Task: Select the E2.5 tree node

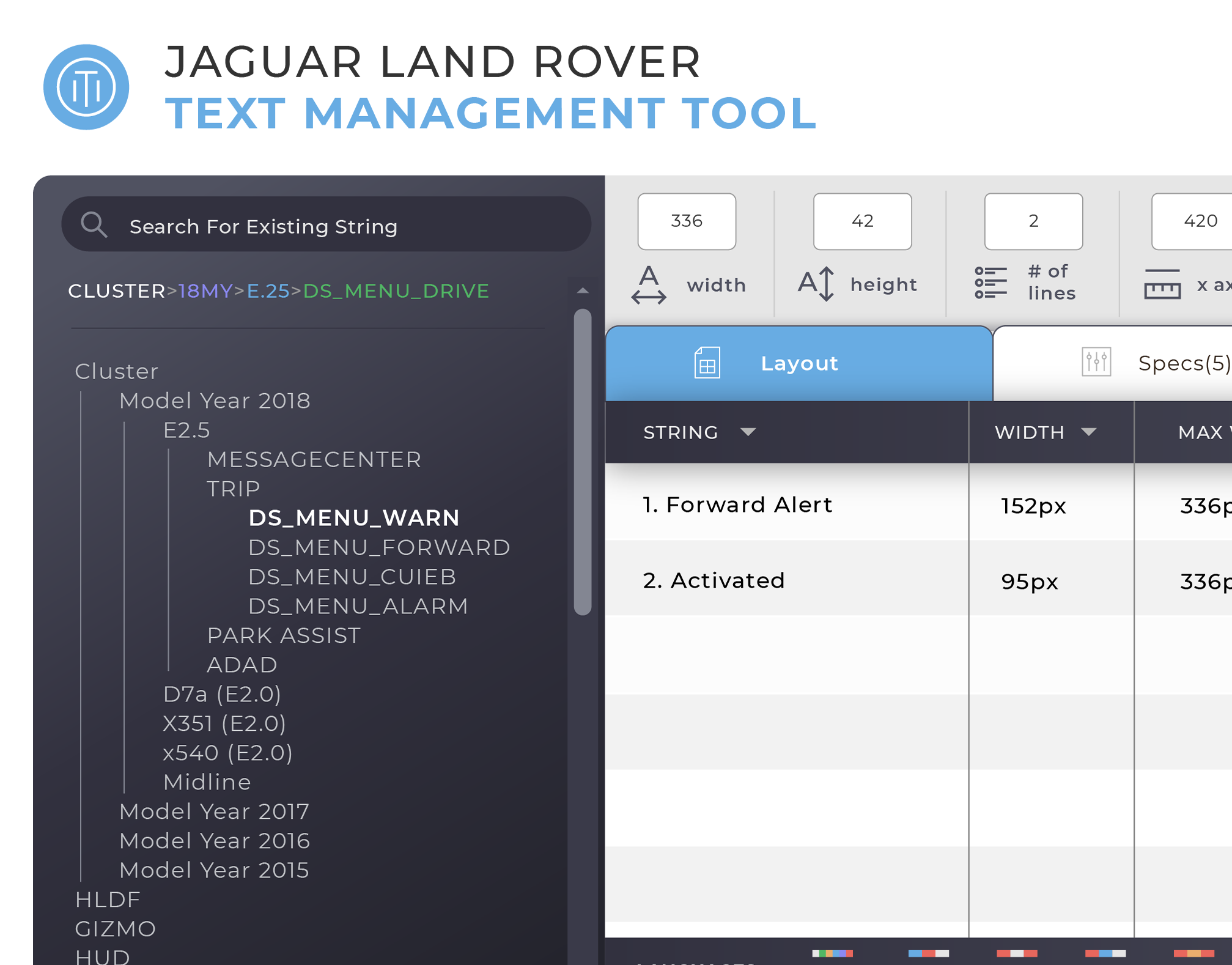Action: 186,430
